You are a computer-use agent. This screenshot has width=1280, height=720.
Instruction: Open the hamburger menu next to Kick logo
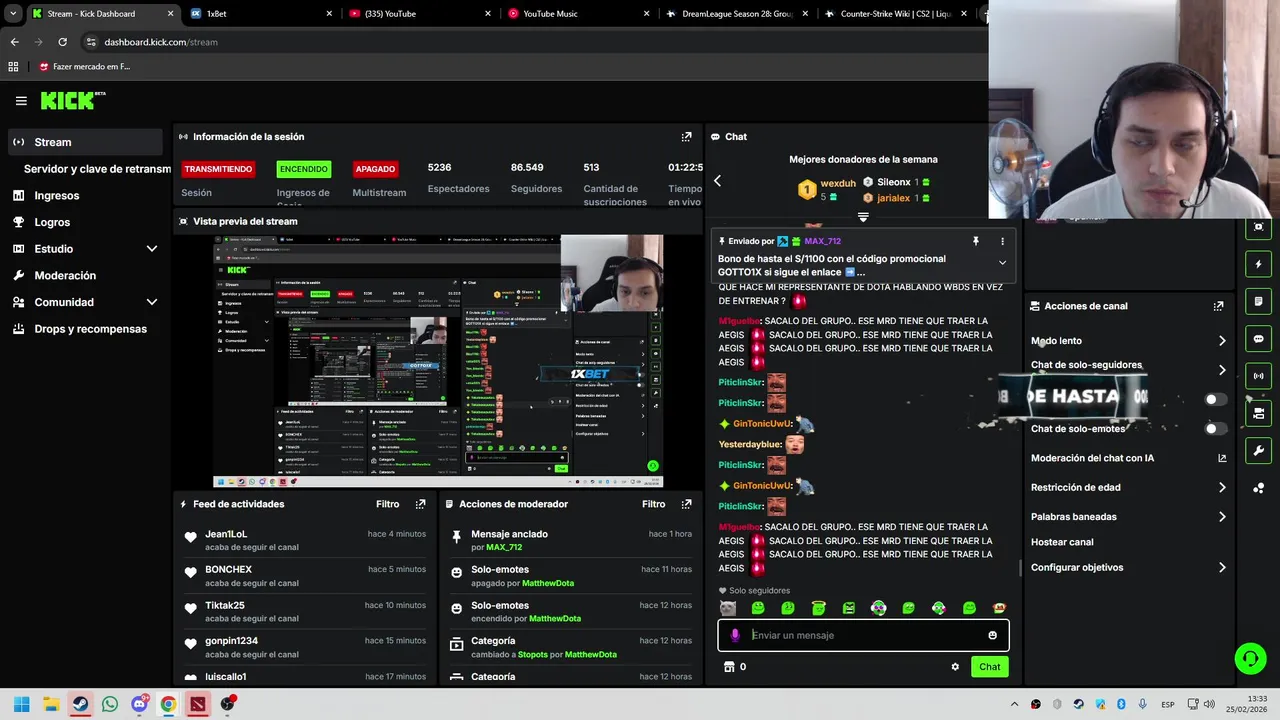[21, 100]
